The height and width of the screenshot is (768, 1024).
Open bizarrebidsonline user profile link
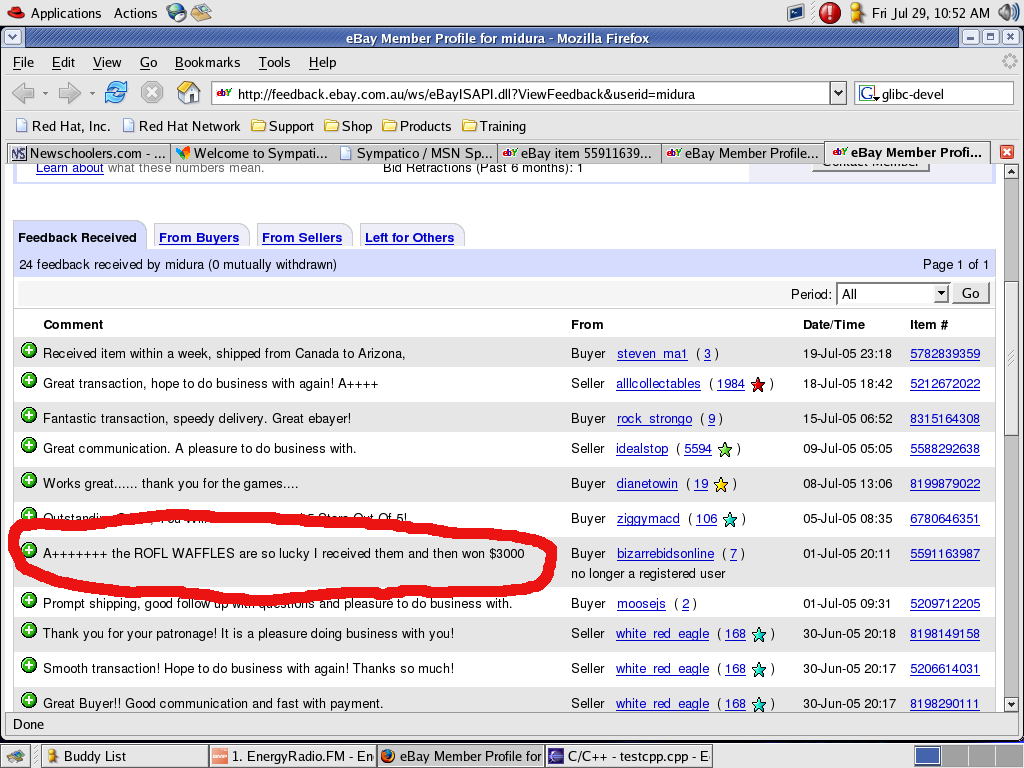coord(665,554)
